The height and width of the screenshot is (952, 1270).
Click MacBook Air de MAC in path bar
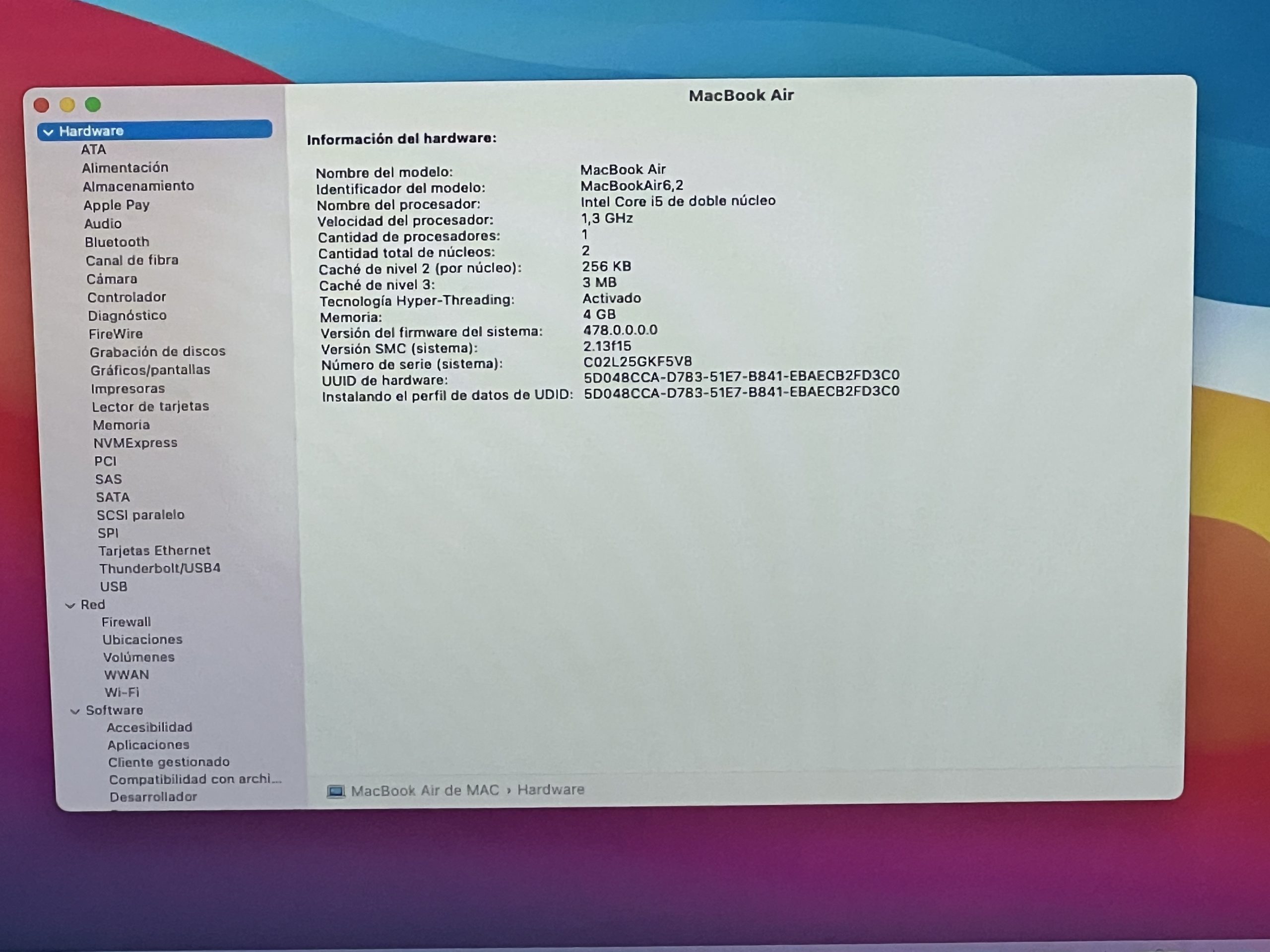tap(425, 791)
